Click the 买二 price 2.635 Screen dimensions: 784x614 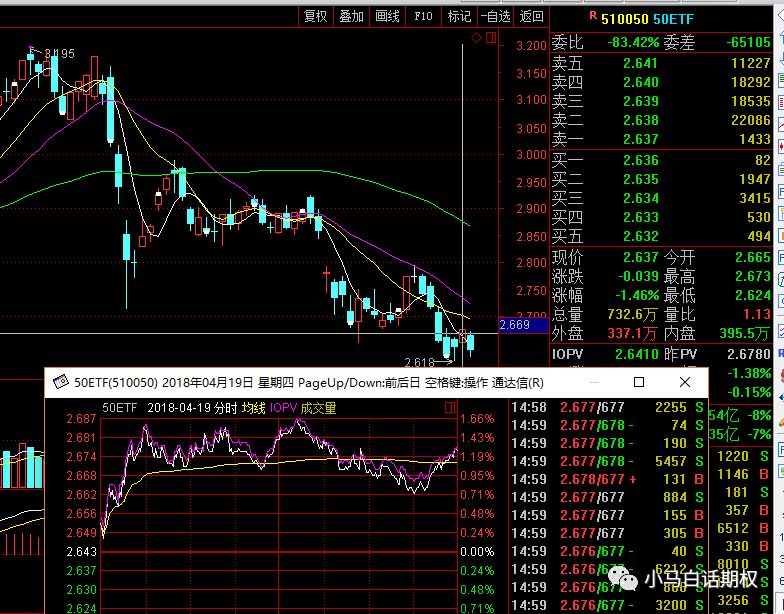(640, 180)
